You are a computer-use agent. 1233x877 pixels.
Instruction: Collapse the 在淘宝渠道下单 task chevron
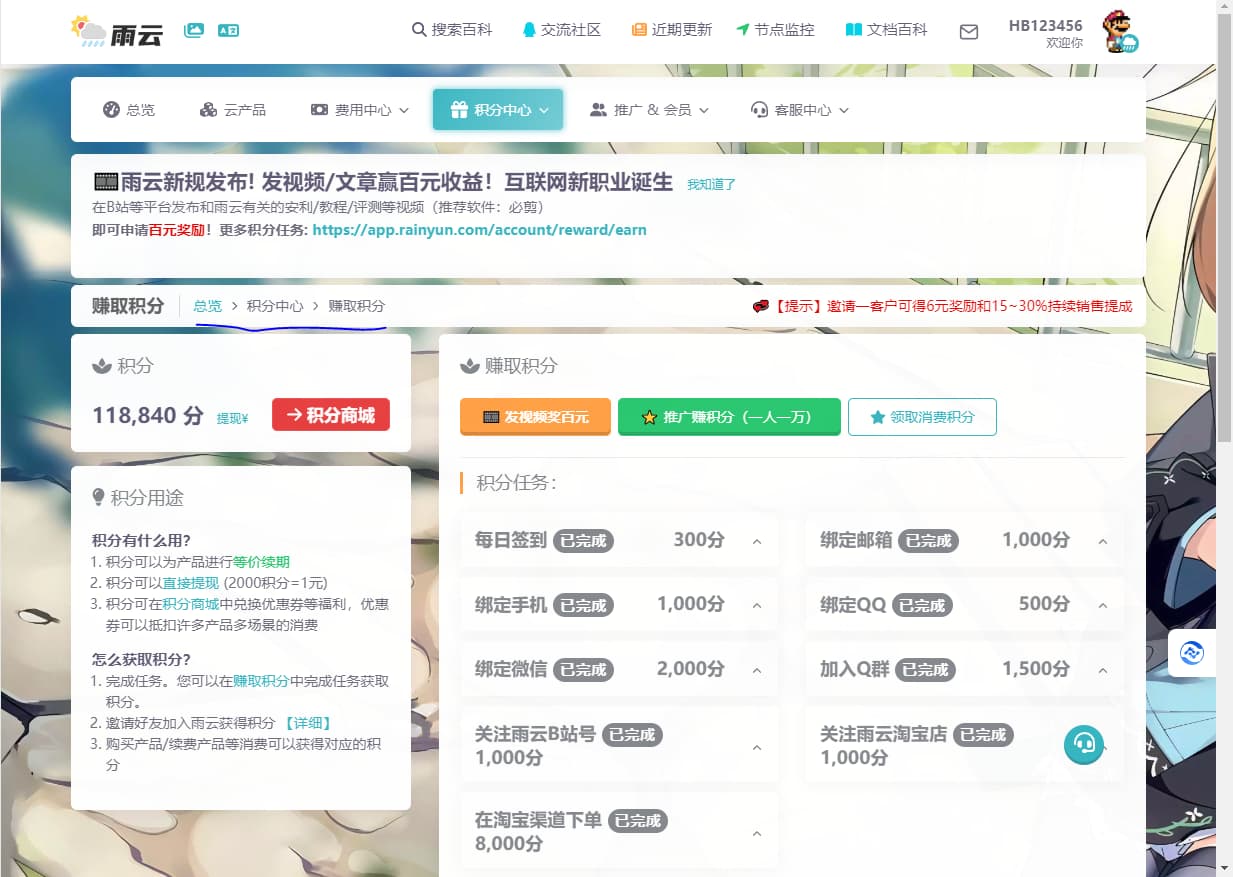(757, 833)
